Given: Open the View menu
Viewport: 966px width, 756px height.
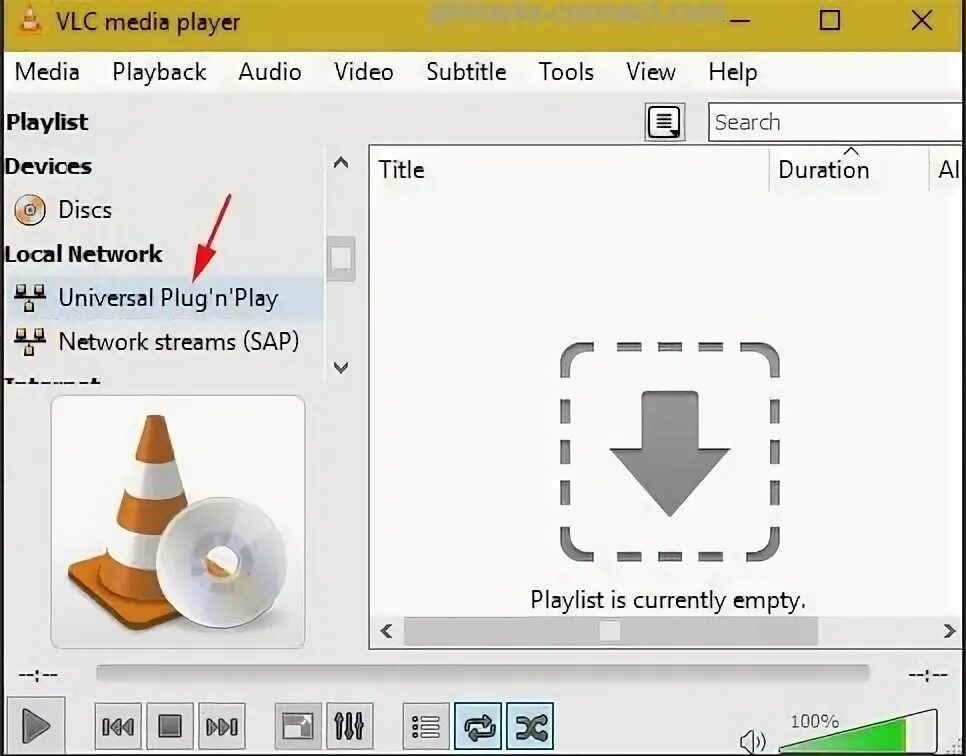Looking at the screenshot, I should click(x=651, y=72).
